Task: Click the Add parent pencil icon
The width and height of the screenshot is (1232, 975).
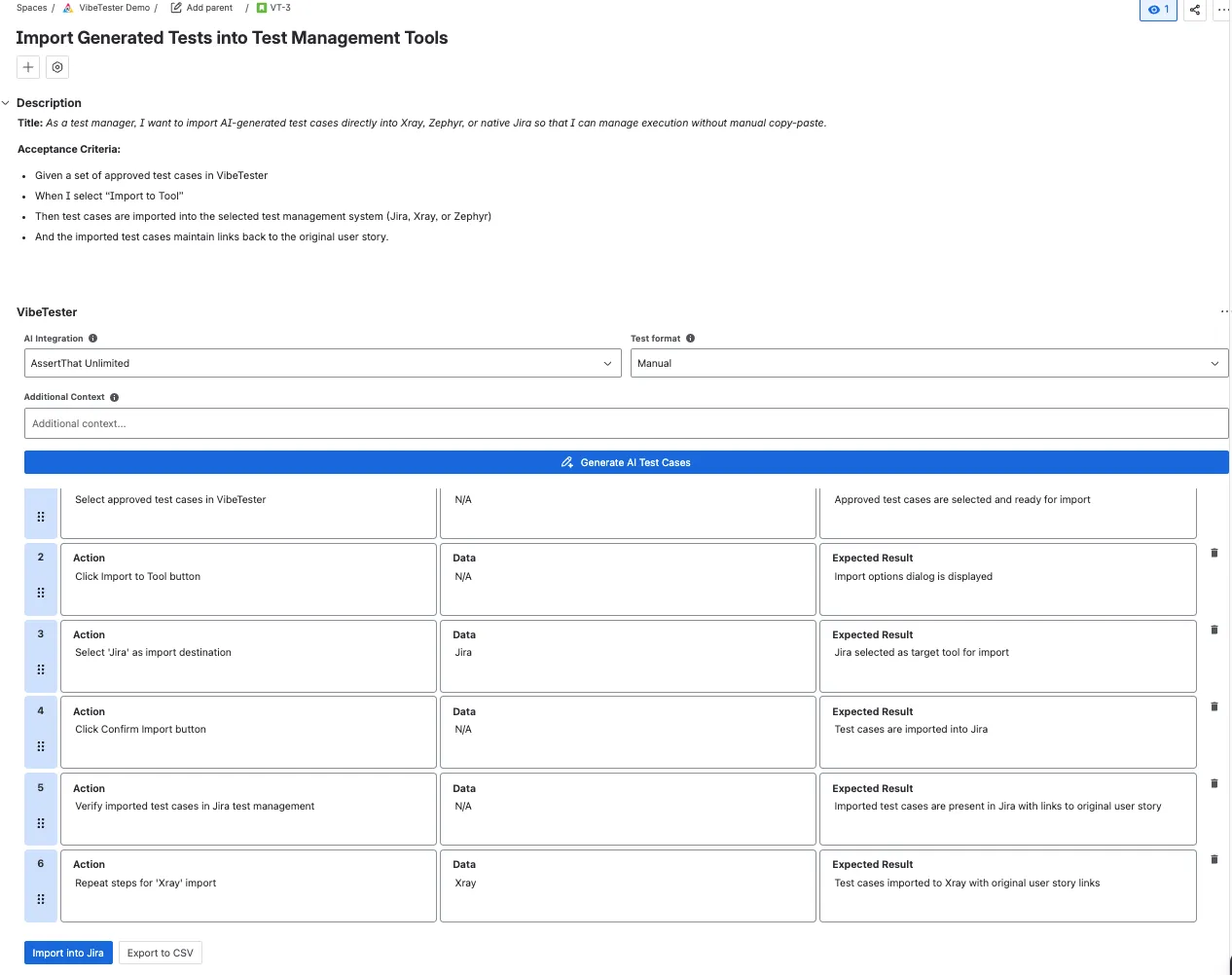Action: pos(176,8)
